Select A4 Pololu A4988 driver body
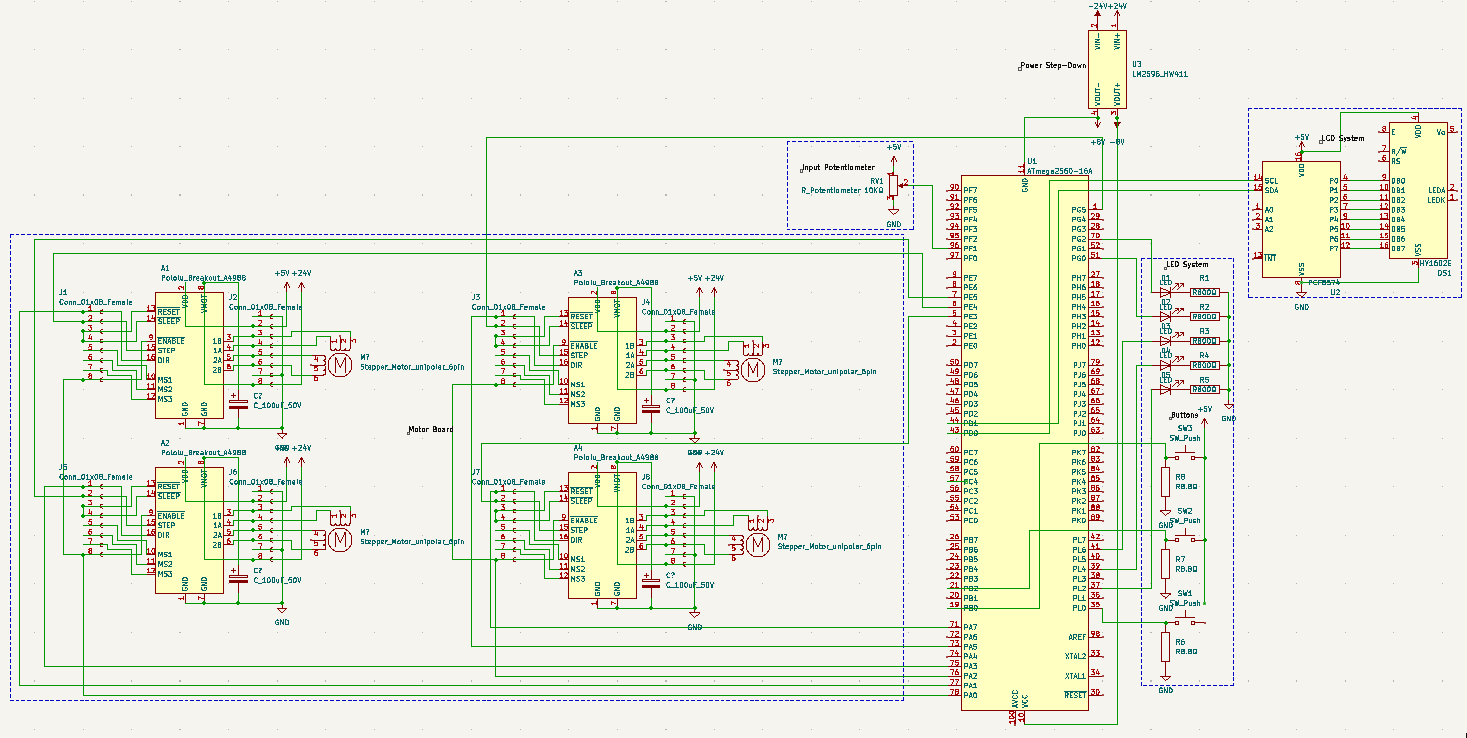Screen dimensions: 1467x738 pyautogui.click(x=602, y=535)
